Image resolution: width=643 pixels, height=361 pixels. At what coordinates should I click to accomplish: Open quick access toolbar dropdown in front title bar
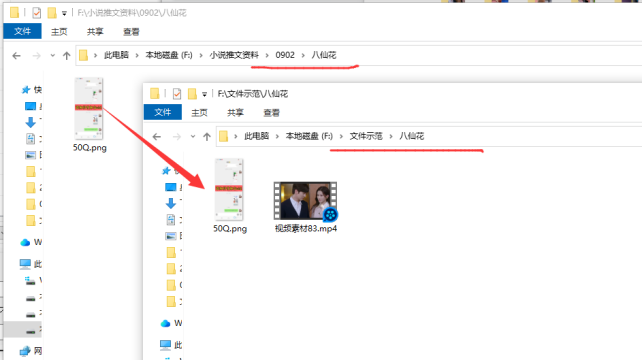click(204, 94)
